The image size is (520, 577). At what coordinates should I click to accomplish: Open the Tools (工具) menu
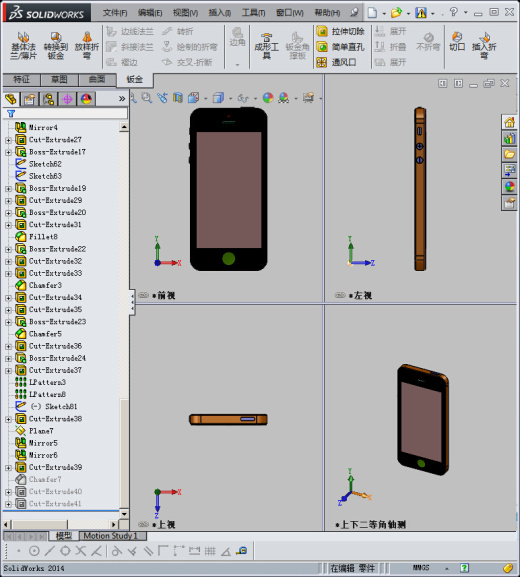tap(254, 13)
